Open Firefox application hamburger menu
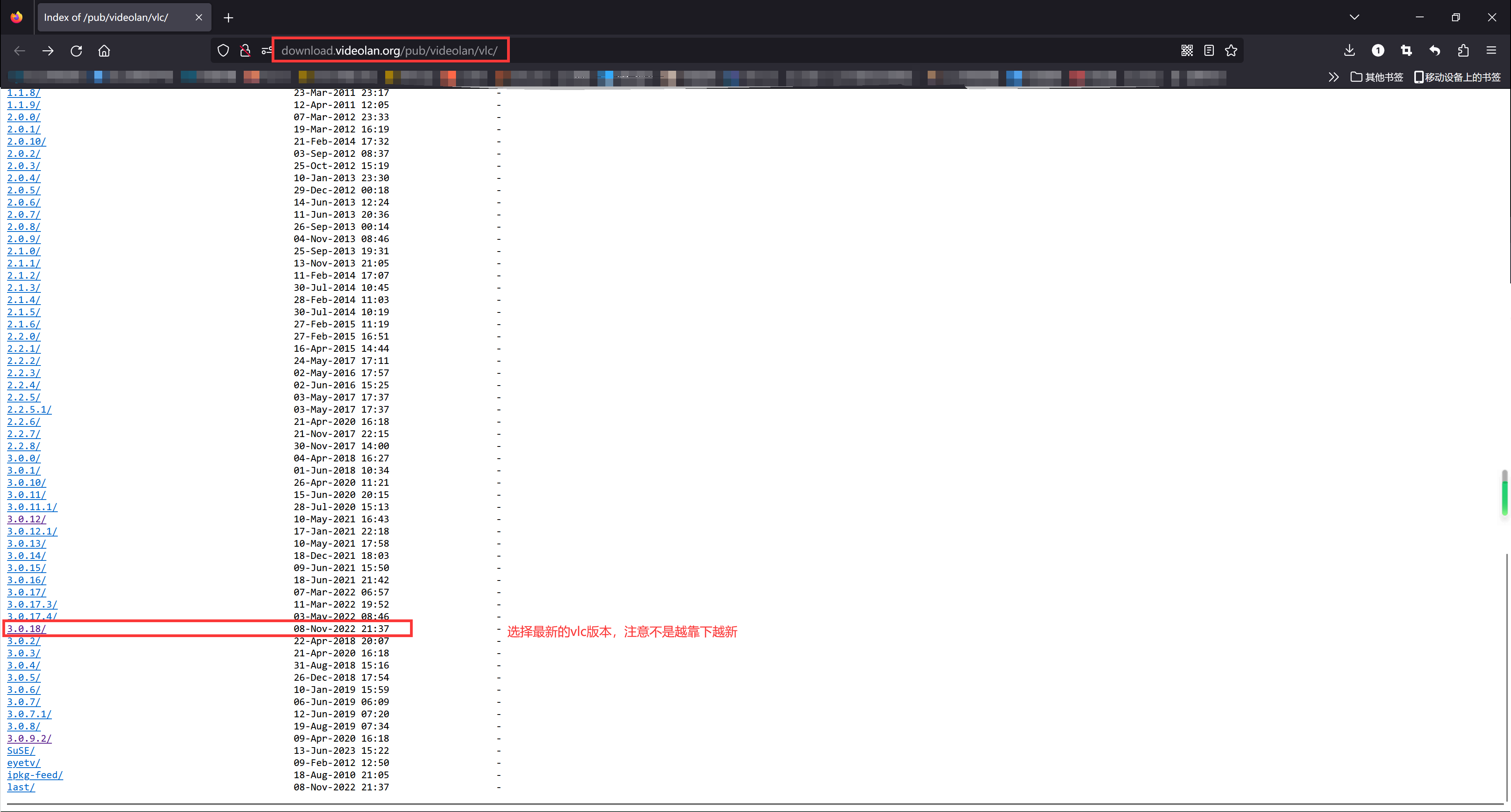 click(x=1491, y=50)
